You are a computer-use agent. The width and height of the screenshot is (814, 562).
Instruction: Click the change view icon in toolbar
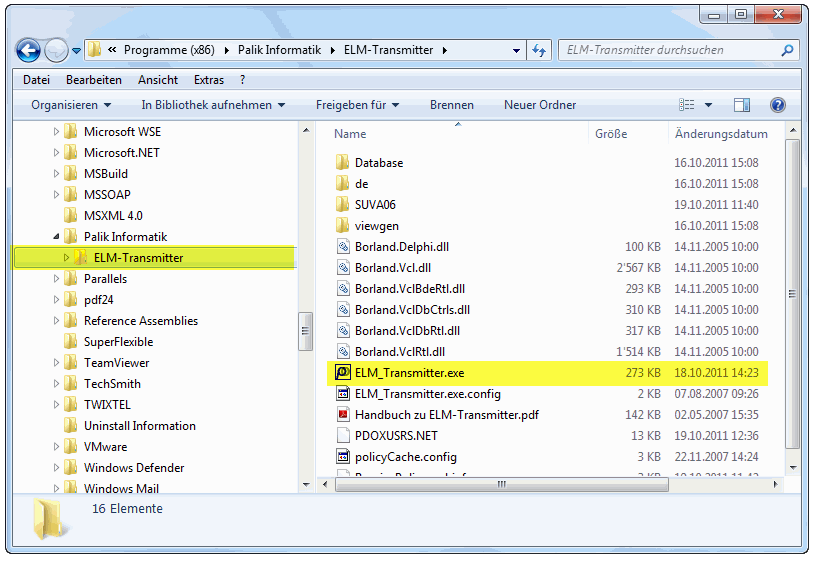click(x=687, y=105)
